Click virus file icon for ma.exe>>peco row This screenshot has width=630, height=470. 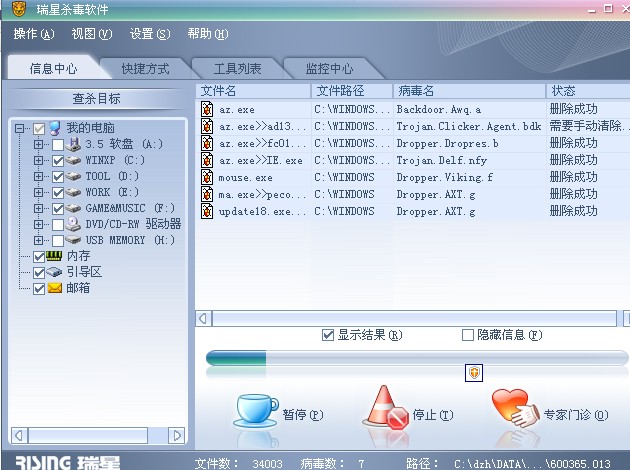tap(207, 194)
